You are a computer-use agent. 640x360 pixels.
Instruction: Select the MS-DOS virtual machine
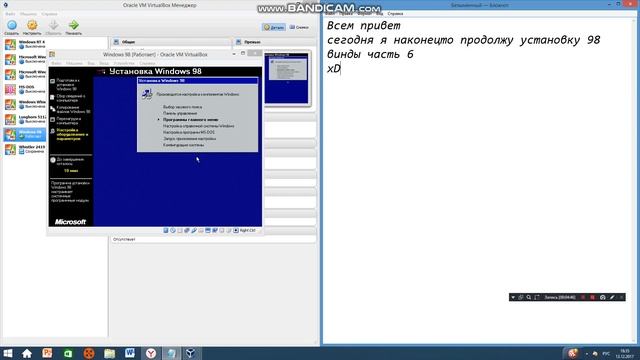(25, 89)
